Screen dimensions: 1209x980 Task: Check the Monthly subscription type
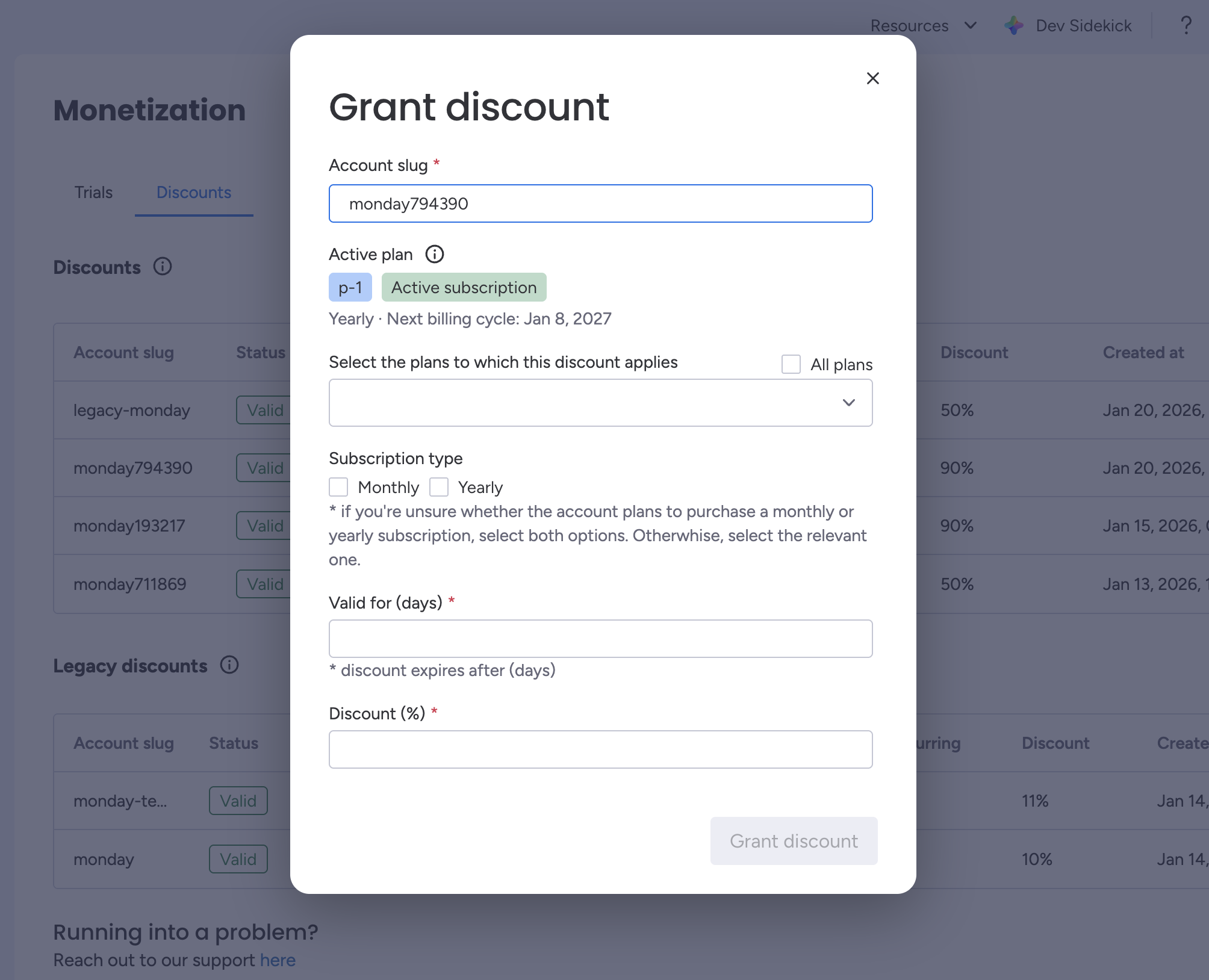point(339,487)
